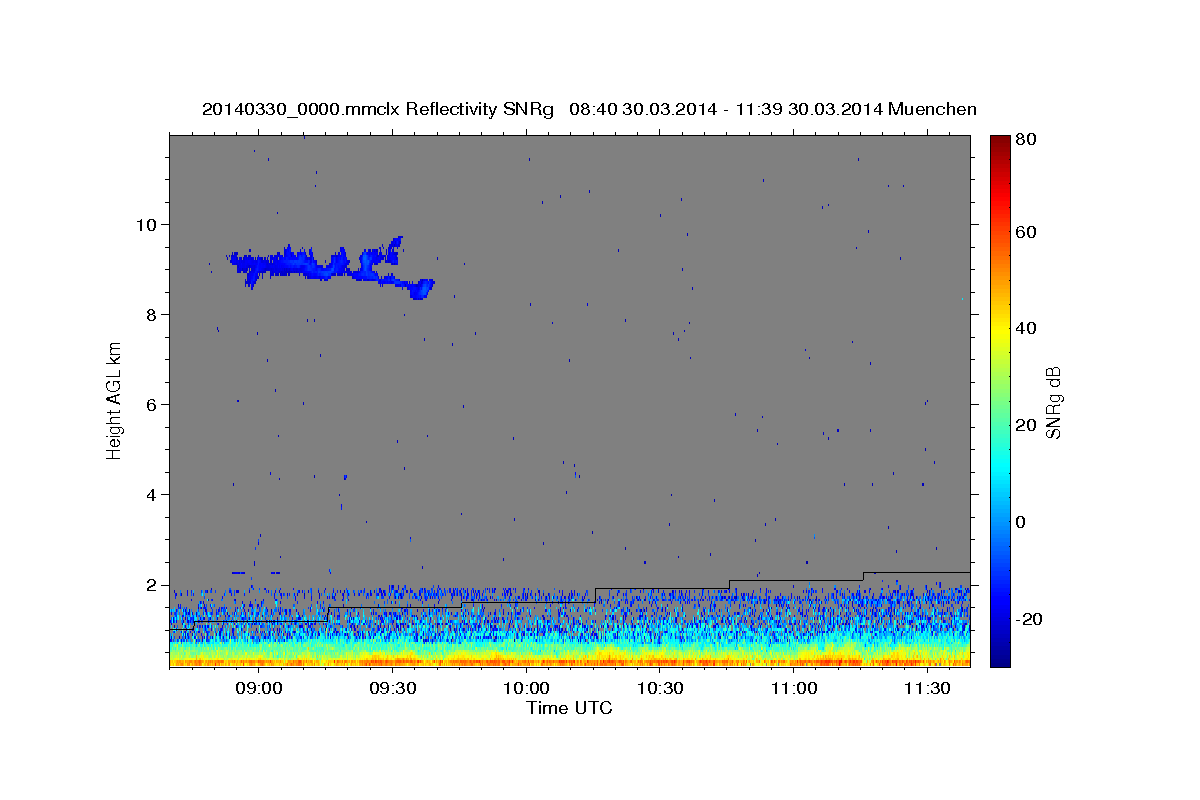Click the orange-red ground reflectivity band
1200x800 pixels.
click(569, 661)
